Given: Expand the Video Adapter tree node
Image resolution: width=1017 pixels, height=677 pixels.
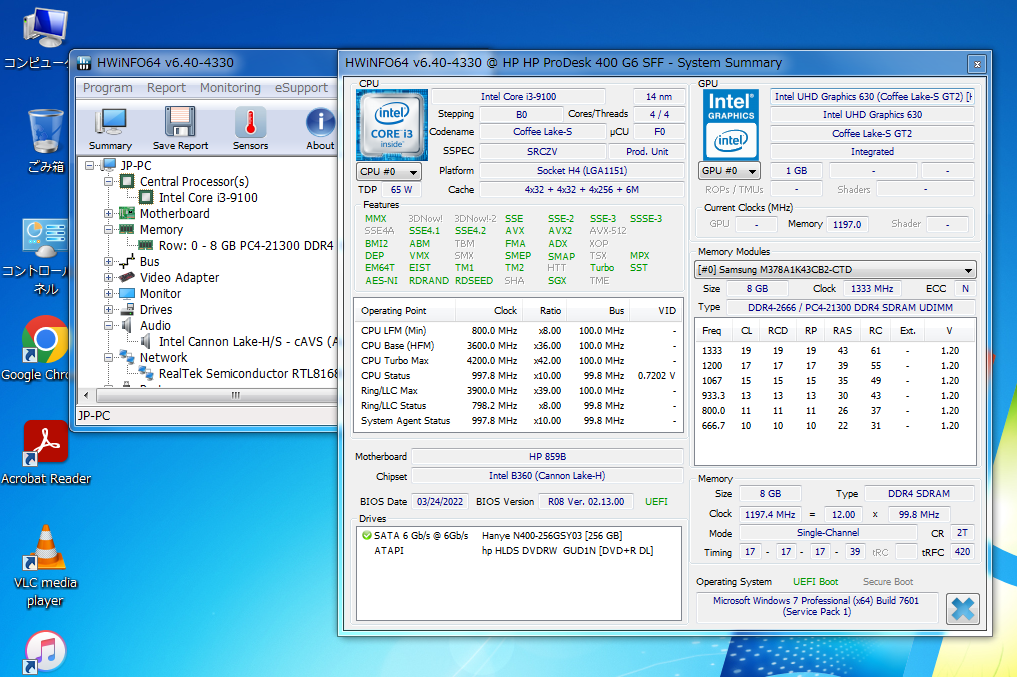Looking at the screenshot, I should (109, 278).
